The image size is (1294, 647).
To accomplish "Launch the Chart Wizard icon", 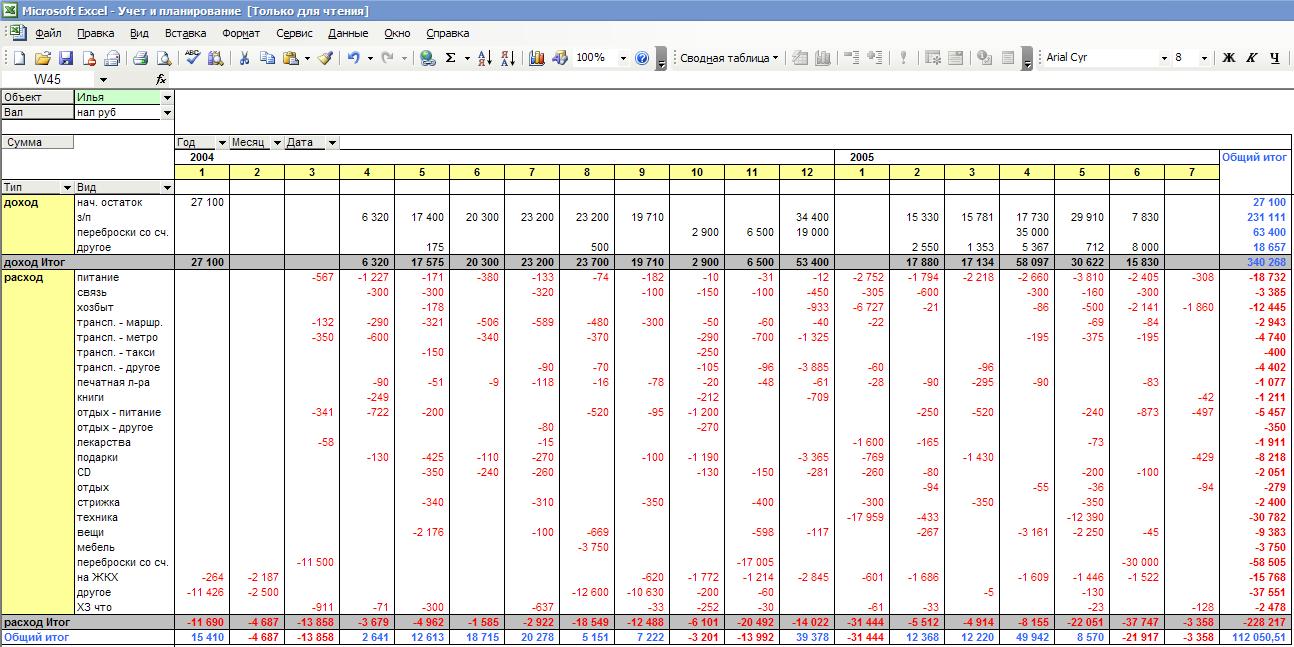I will coord(537,58).
